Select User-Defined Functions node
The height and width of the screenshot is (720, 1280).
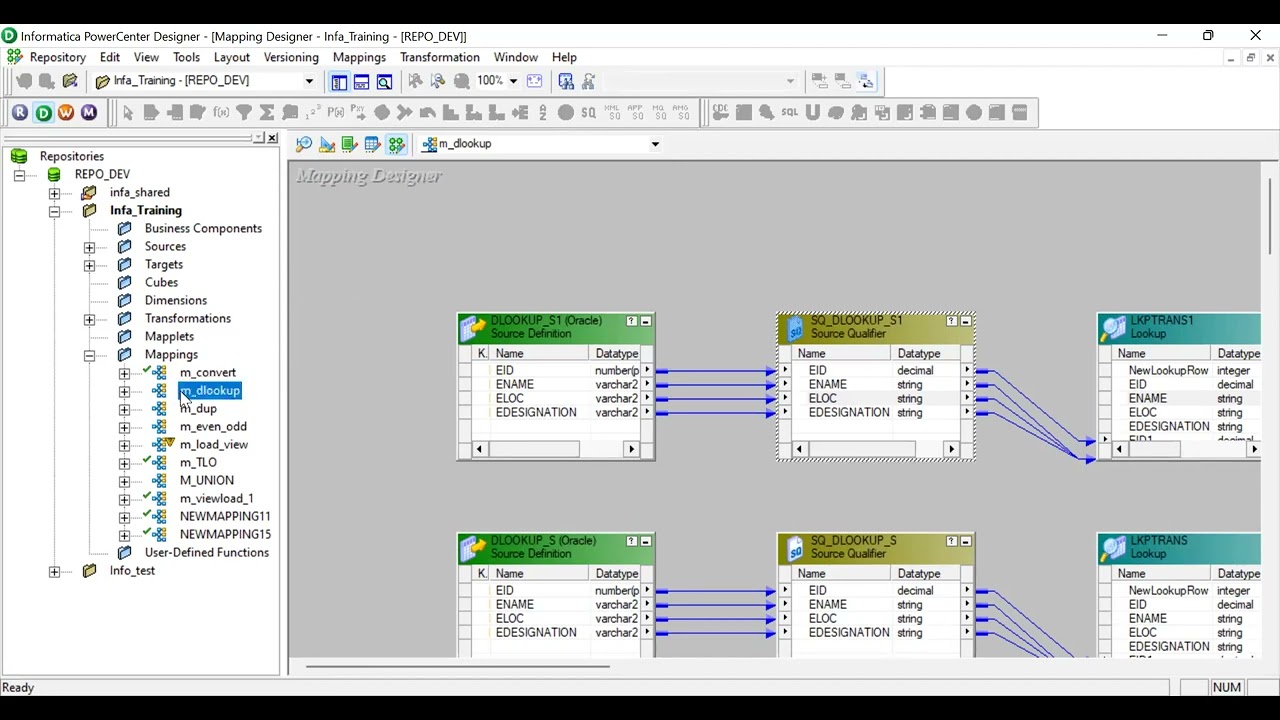click(x=207, y=553)
